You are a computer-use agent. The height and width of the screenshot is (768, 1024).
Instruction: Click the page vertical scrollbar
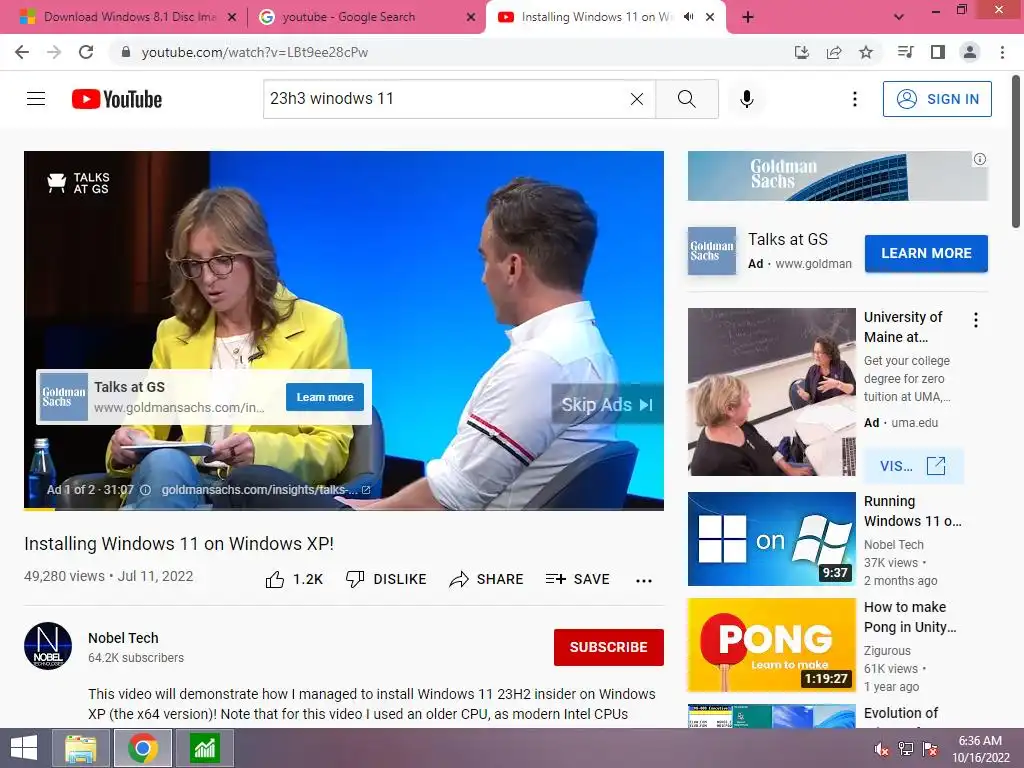[1016, 152]
